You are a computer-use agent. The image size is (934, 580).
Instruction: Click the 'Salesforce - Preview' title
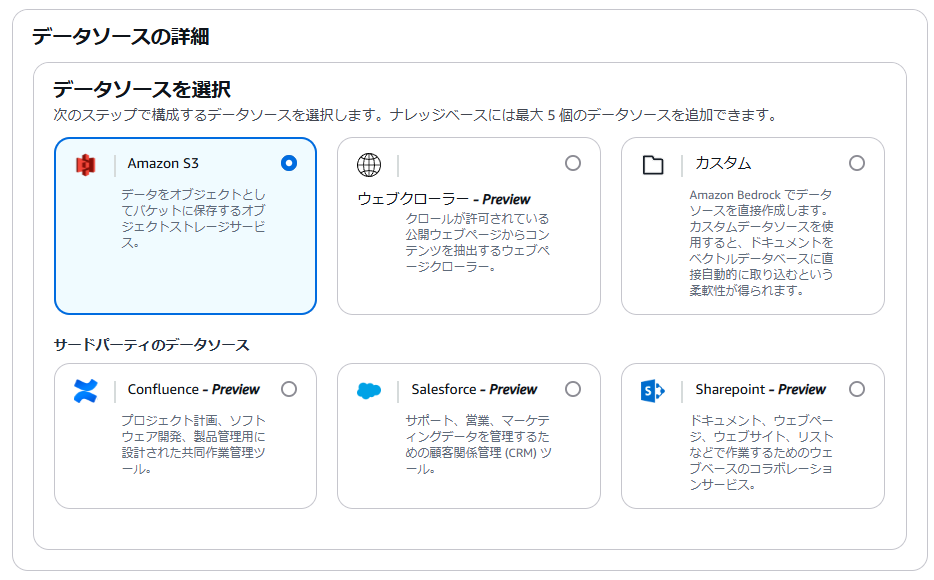(x=474, y=389)
